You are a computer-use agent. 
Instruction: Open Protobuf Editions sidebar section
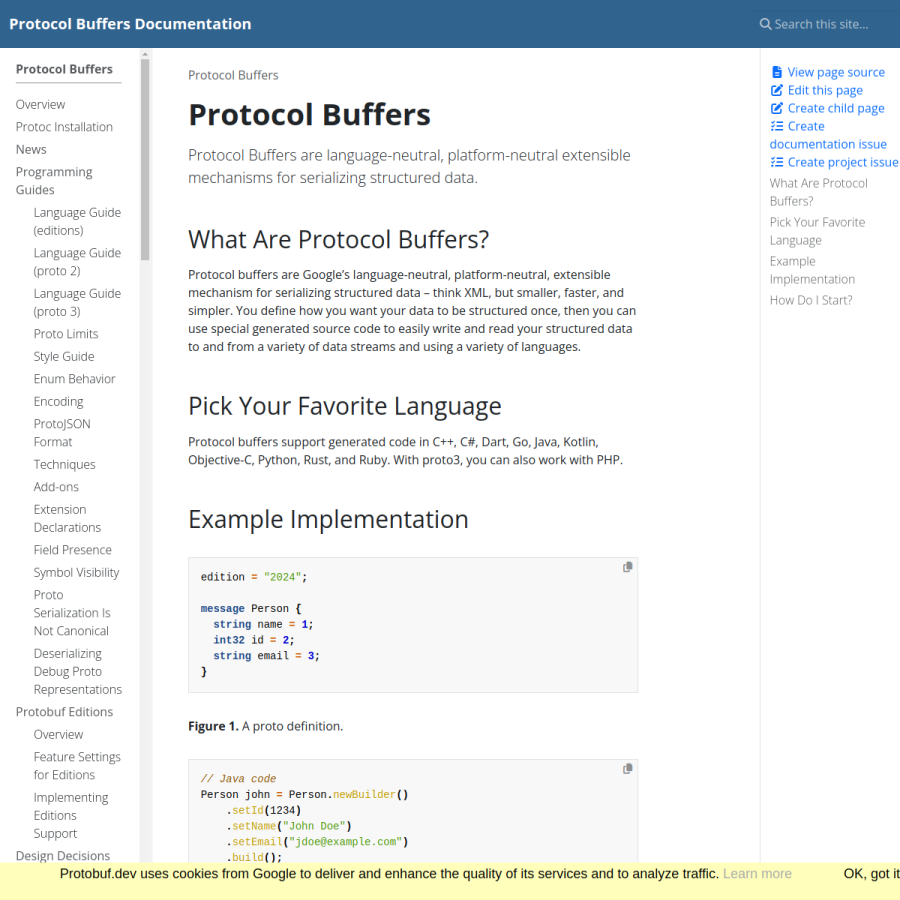click(x=64, y=712)
